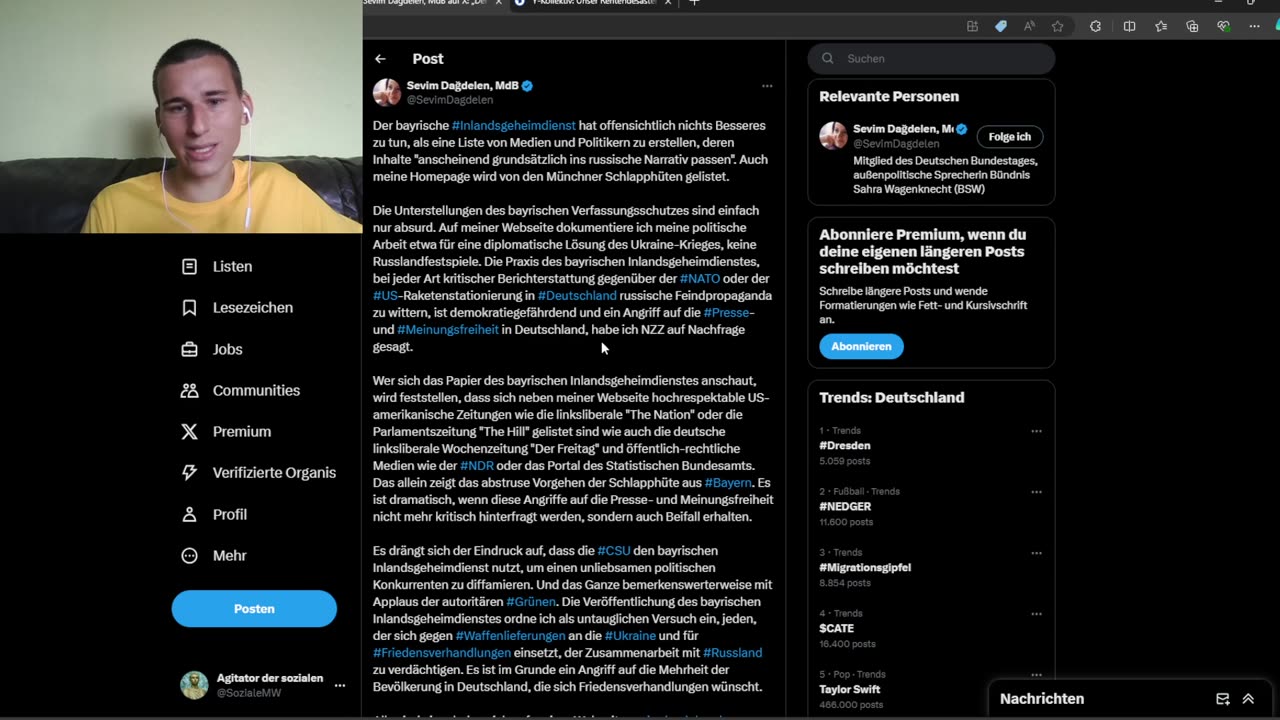1280x720 pixels.
Task: Expand the Nachrichten messages drawer
Action: click(x=1248, y=699)
